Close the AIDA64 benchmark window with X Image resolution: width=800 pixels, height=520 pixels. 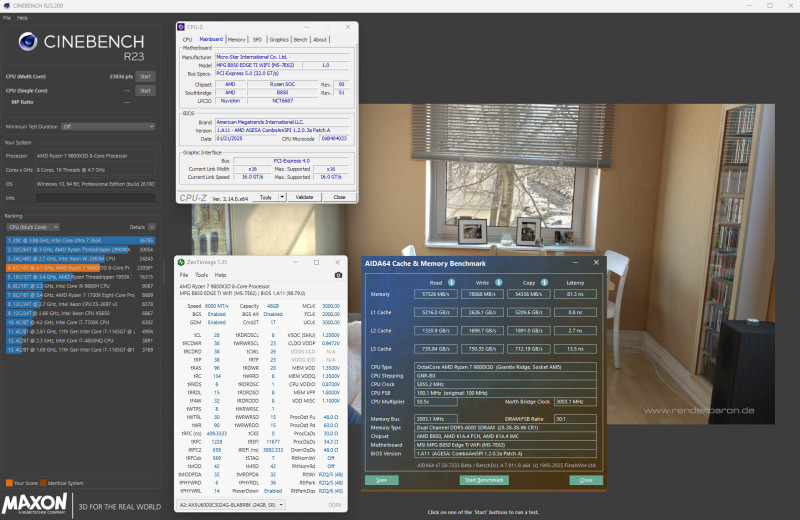point(596,262)
